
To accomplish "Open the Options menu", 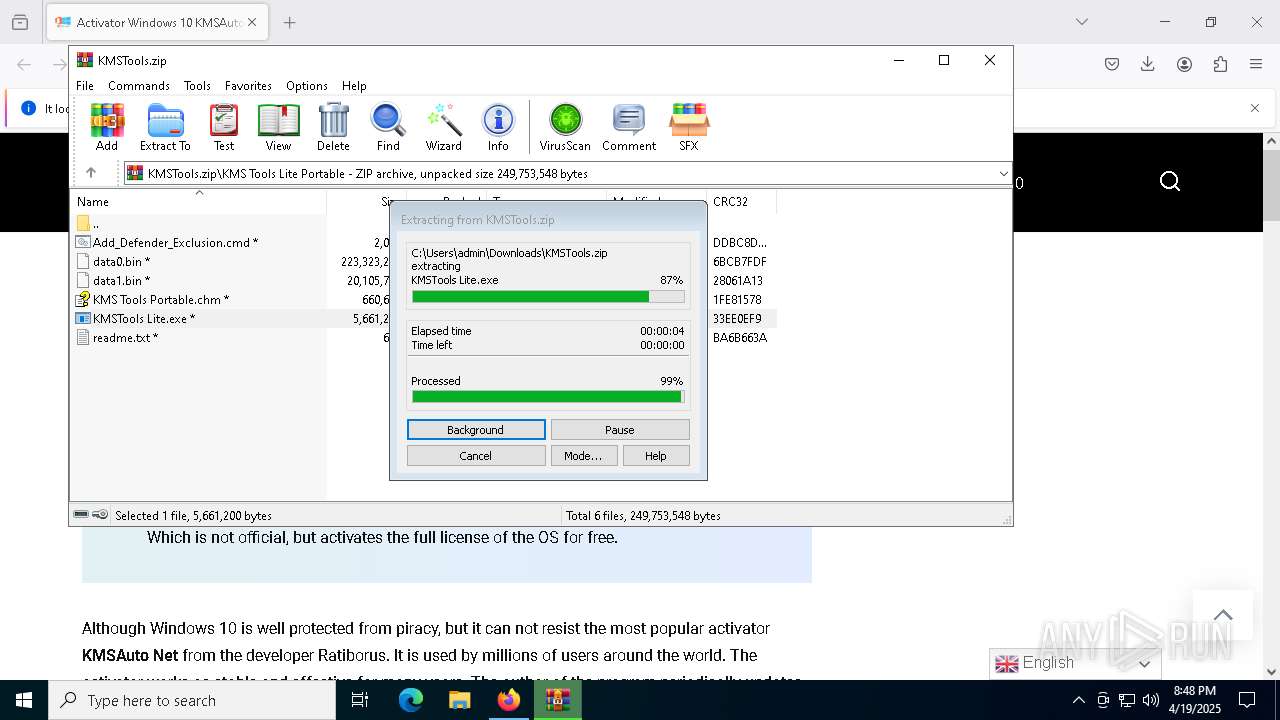I will 307,86.
